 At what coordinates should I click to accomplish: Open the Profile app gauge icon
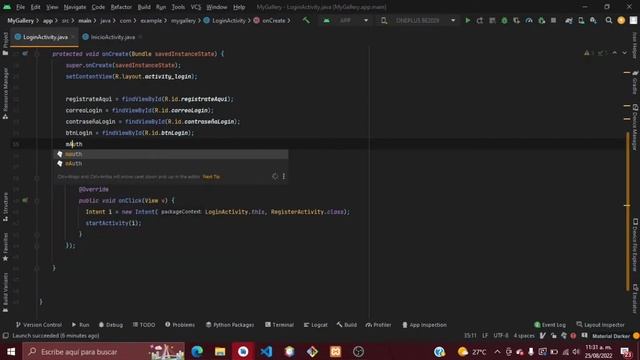(529, 20)
